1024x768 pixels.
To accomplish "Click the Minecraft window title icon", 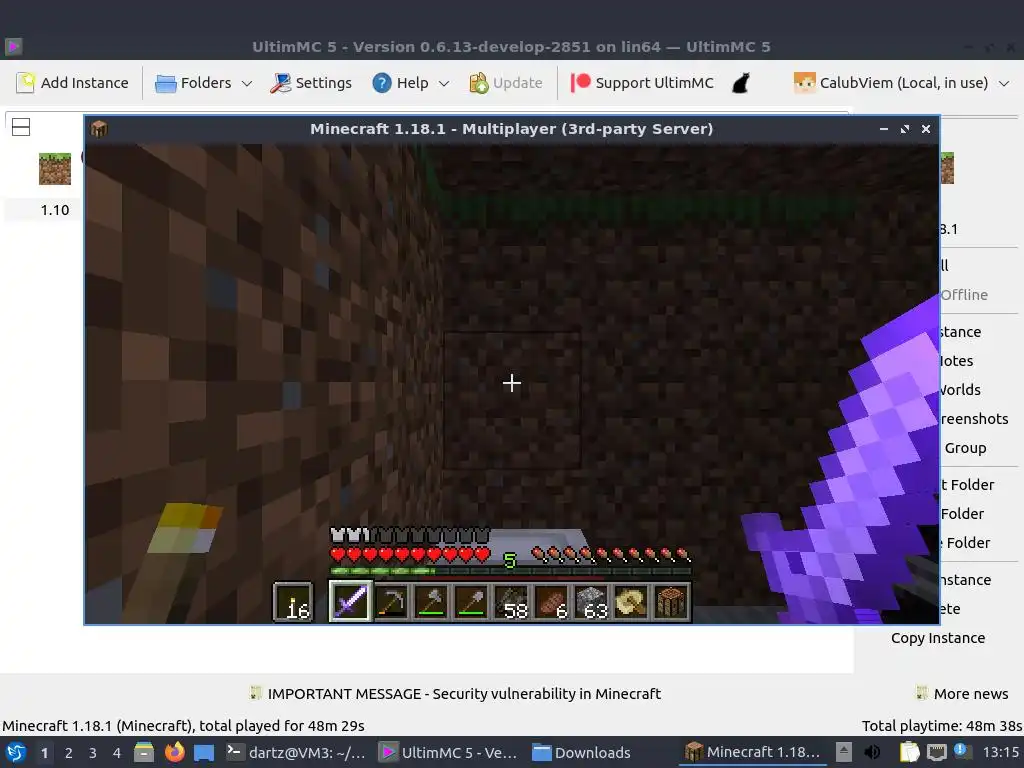I will click(x=99, y=129).
